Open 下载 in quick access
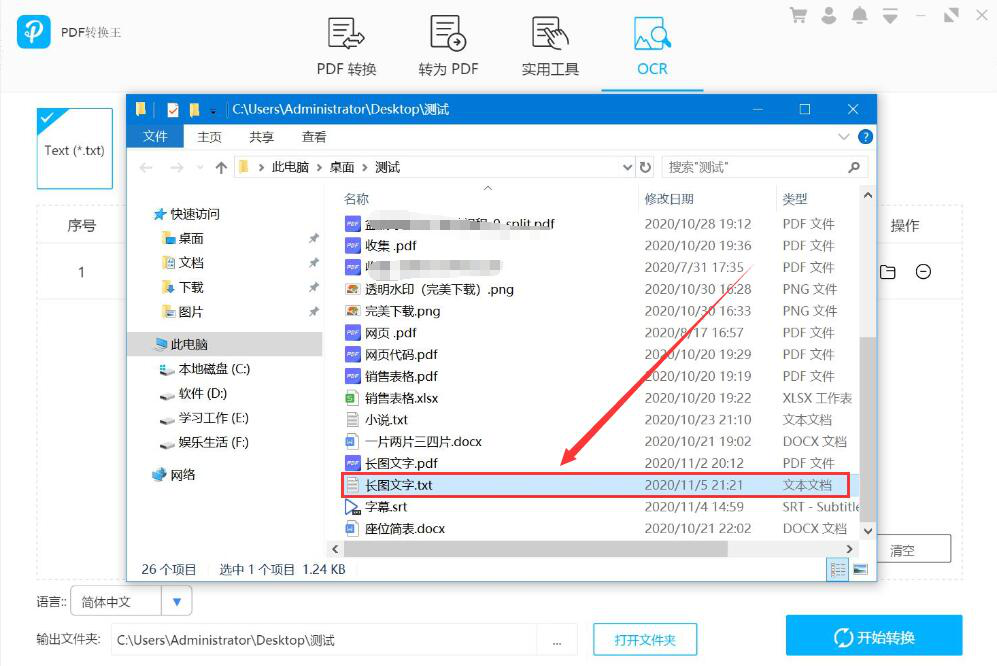The height and width of the screenshot is (666, 997). coord(183,287)
